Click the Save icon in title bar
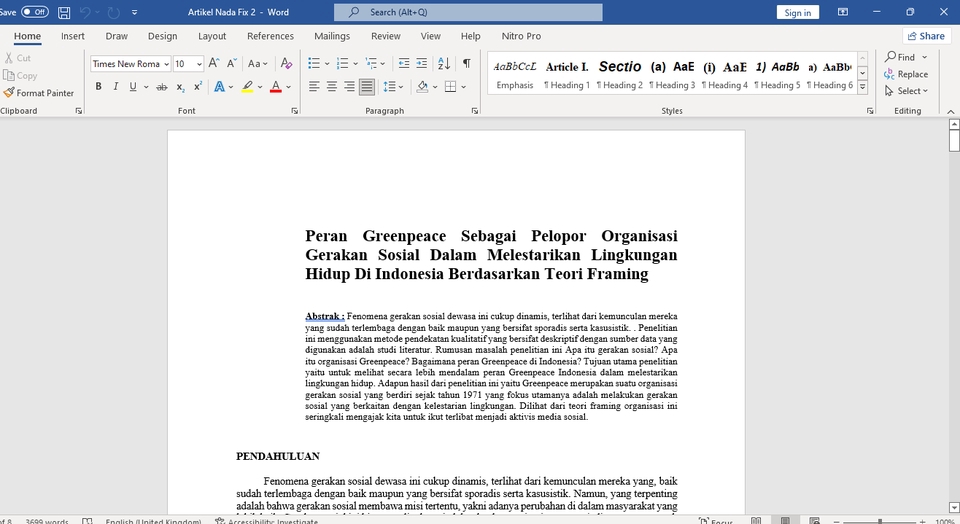This screenshot has height=524, width=960. click(64, 12)
